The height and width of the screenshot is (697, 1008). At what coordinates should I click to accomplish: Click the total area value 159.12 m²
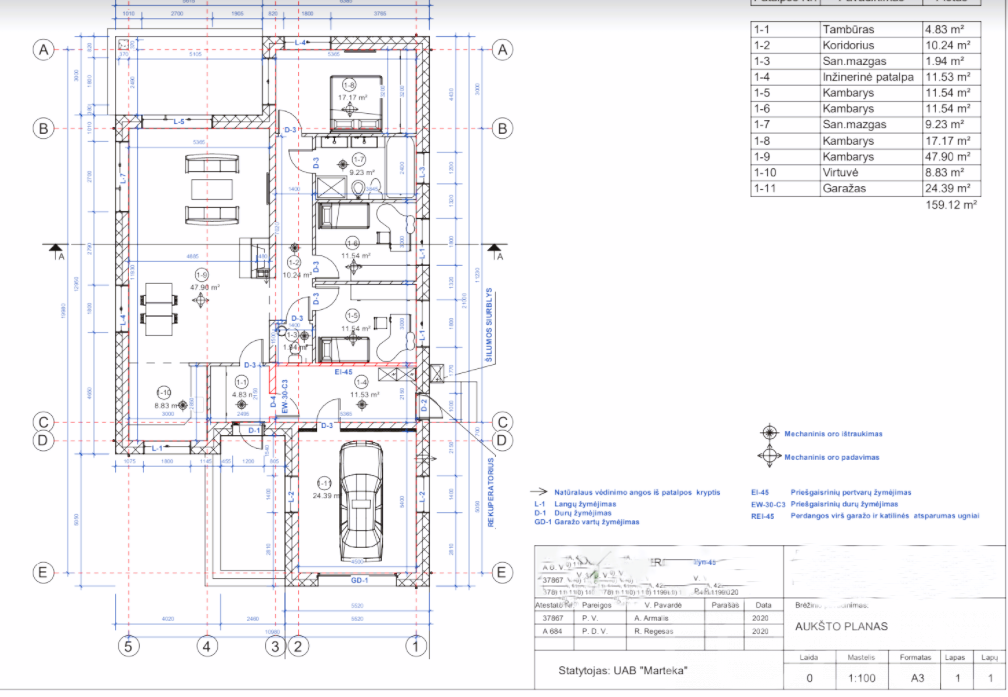coord(951,205)
